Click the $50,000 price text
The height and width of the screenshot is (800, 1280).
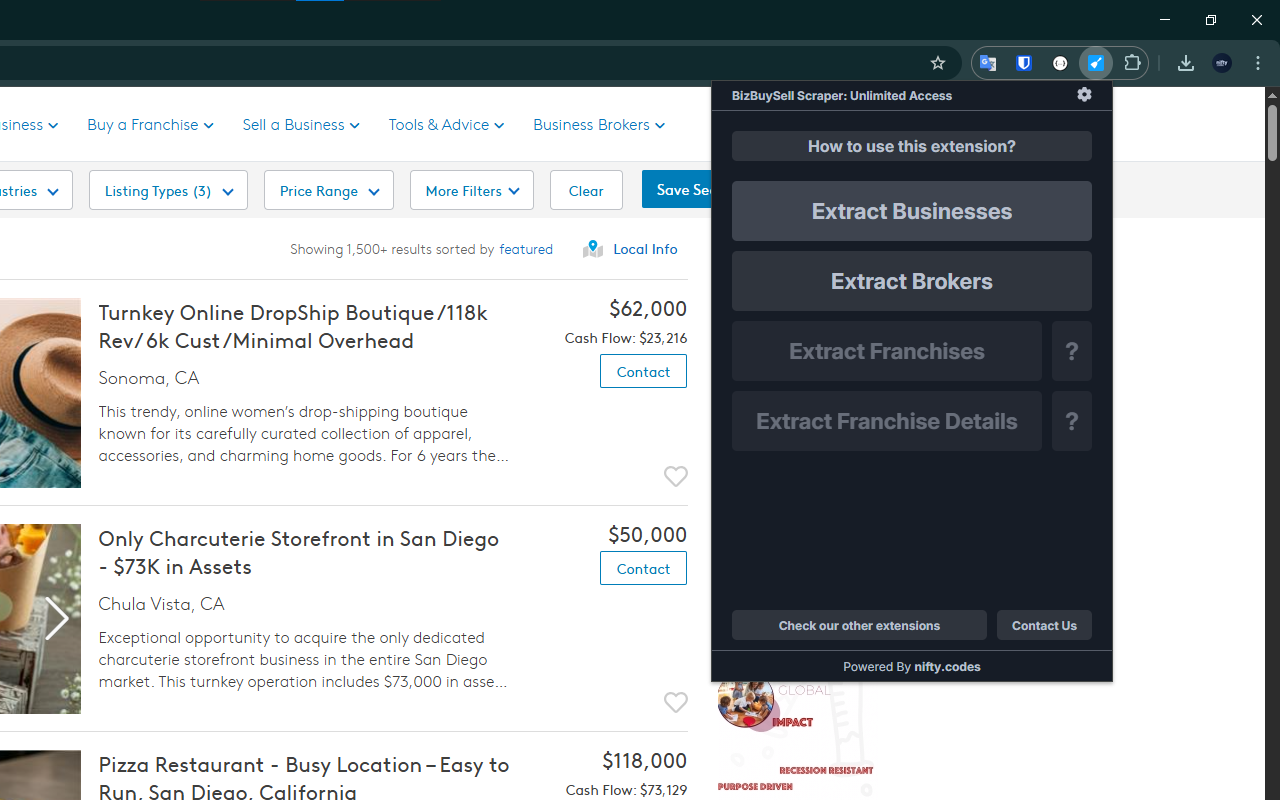(x=648, y=535)
